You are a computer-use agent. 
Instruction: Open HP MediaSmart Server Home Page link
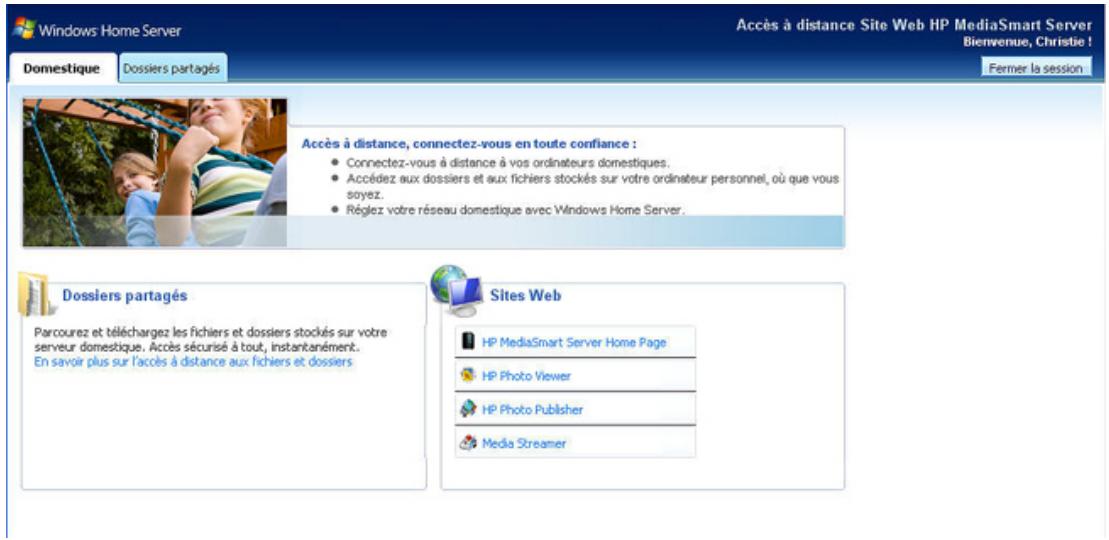(x=574, y=343)
